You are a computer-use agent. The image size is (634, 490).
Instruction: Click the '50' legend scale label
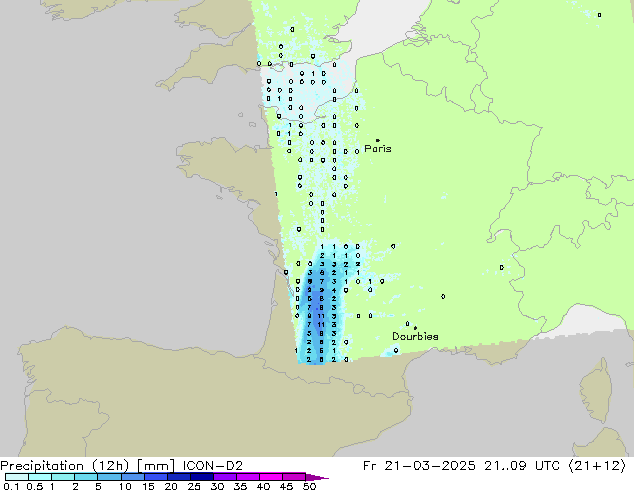(309, 486)
